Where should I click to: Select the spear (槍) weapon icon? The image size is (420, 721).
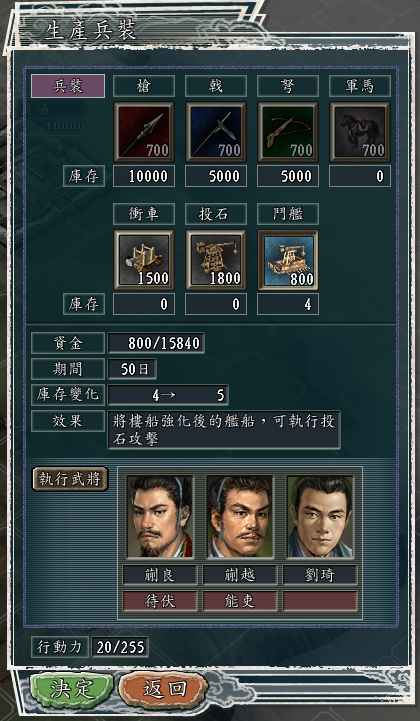point(144,132)
